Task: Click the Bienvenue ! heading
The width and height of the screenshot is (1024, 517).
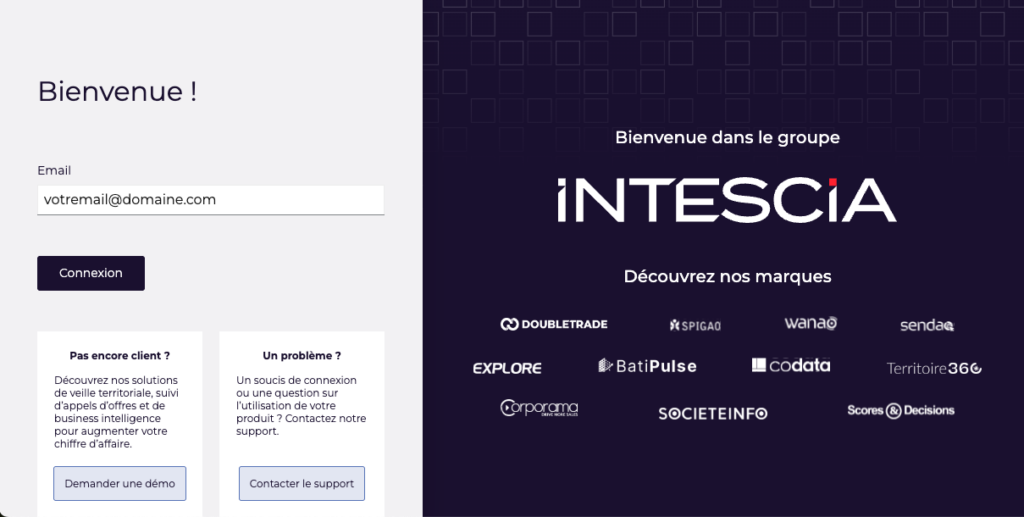Action: 117,92
